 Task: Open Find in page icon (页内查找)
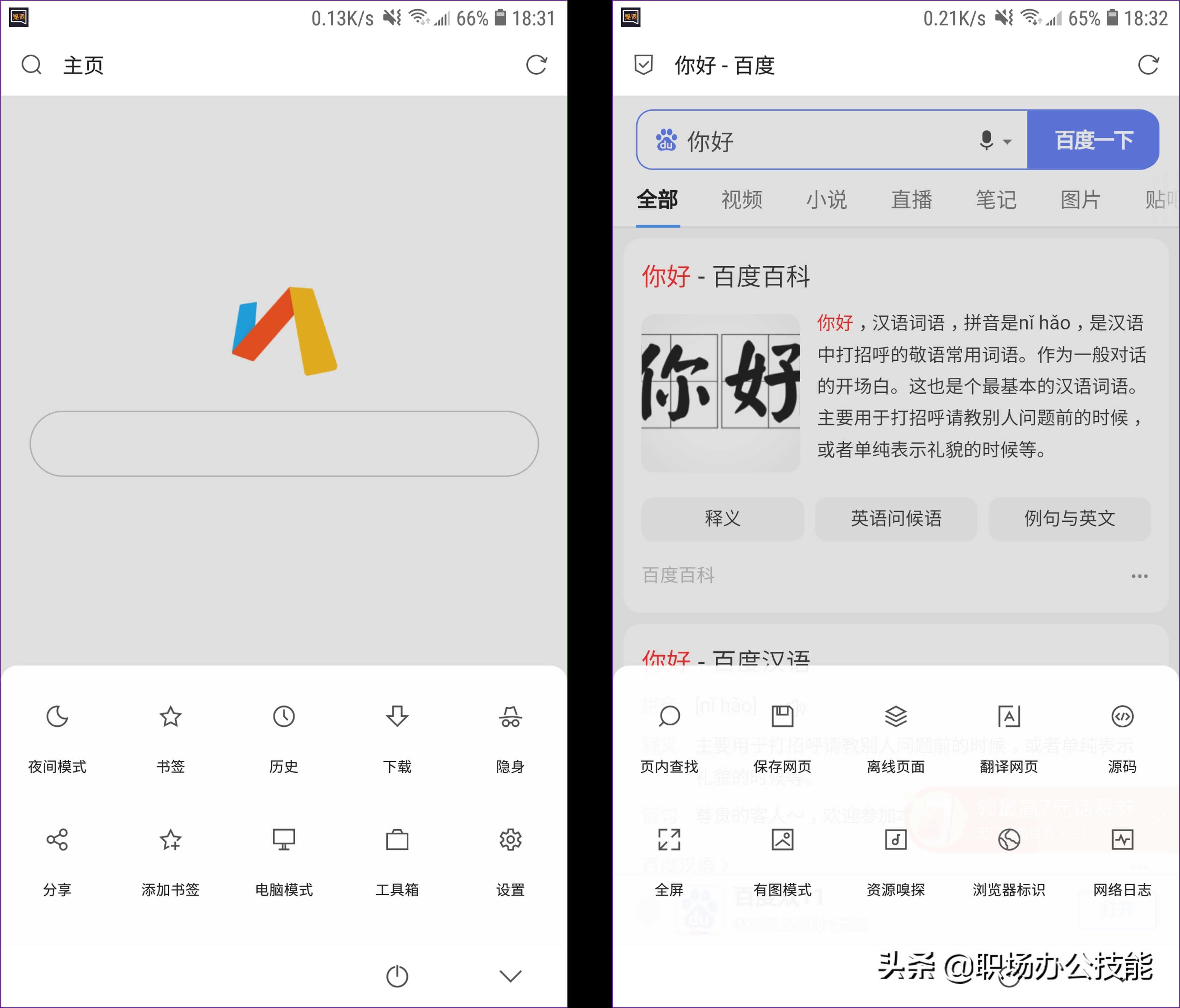[x=669, y=716]
